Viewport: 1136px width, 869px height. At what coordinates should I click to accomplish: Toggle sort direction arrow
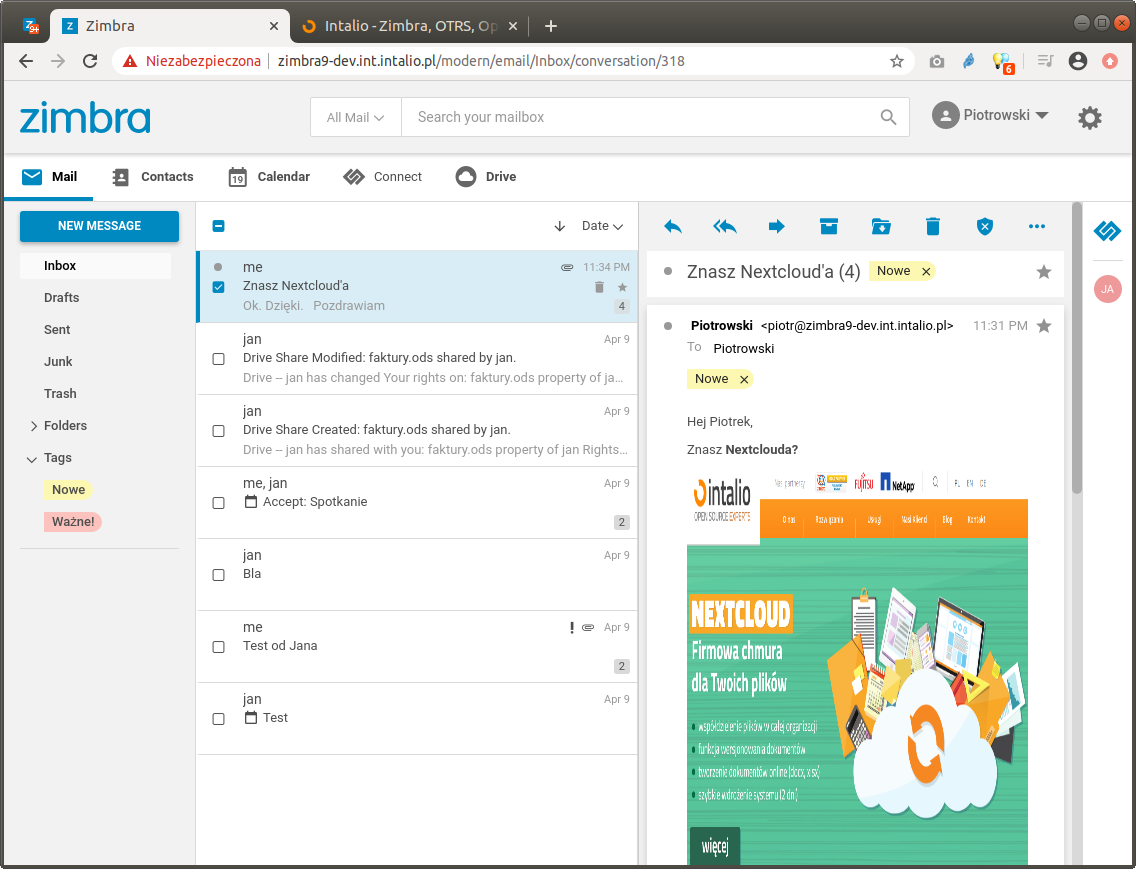[559, 226]
